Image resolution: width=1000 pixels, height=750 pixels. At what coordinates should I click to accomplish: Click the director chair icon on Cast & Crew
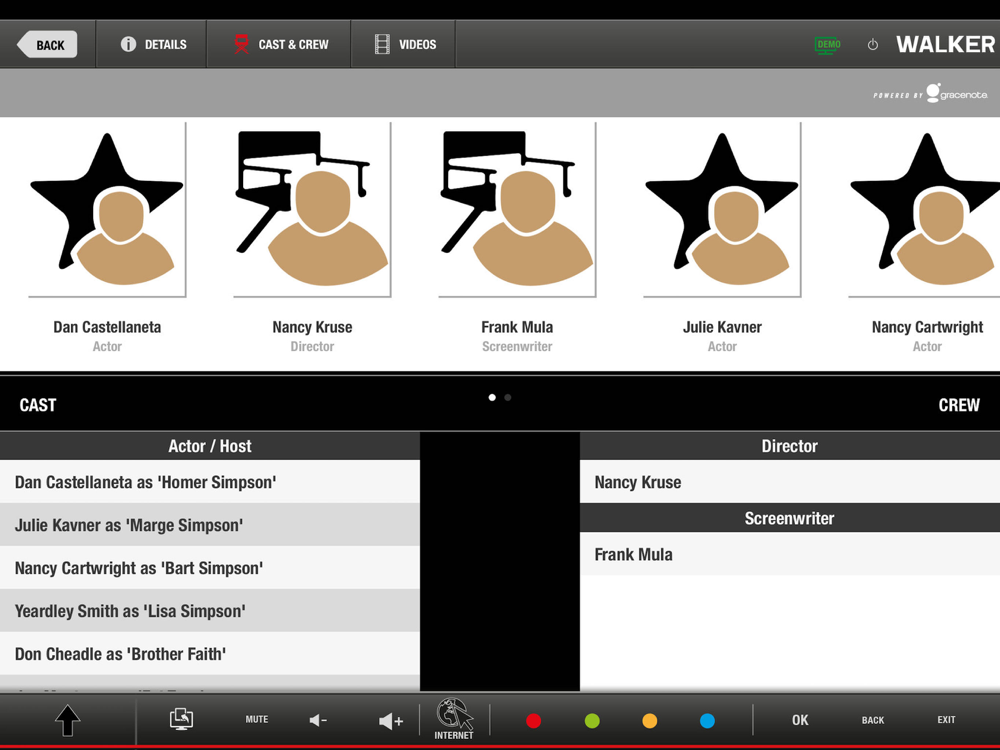[x=242, y=44]
